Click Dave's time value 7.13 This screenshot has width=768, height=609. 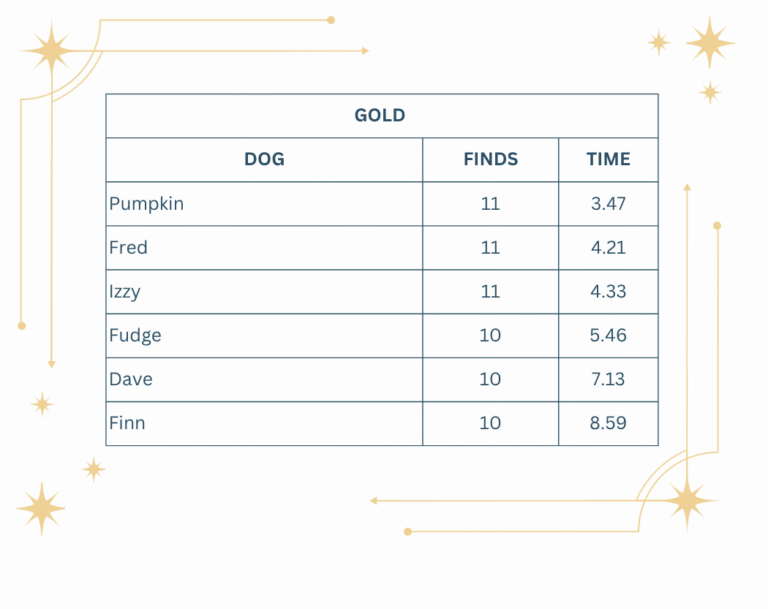[x=608, y=380]
